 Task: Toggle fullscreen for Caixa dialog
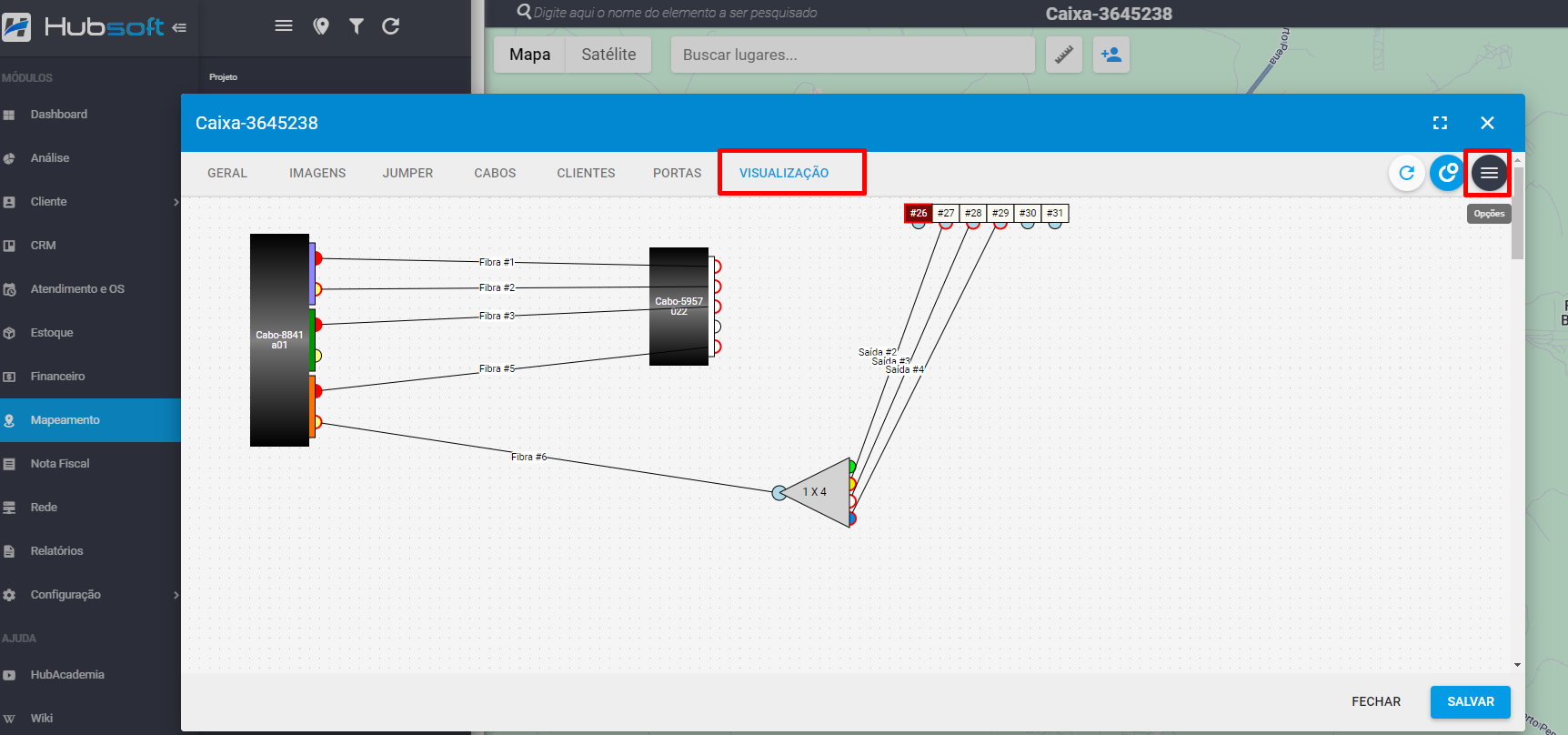click(x=1440, y=123)
